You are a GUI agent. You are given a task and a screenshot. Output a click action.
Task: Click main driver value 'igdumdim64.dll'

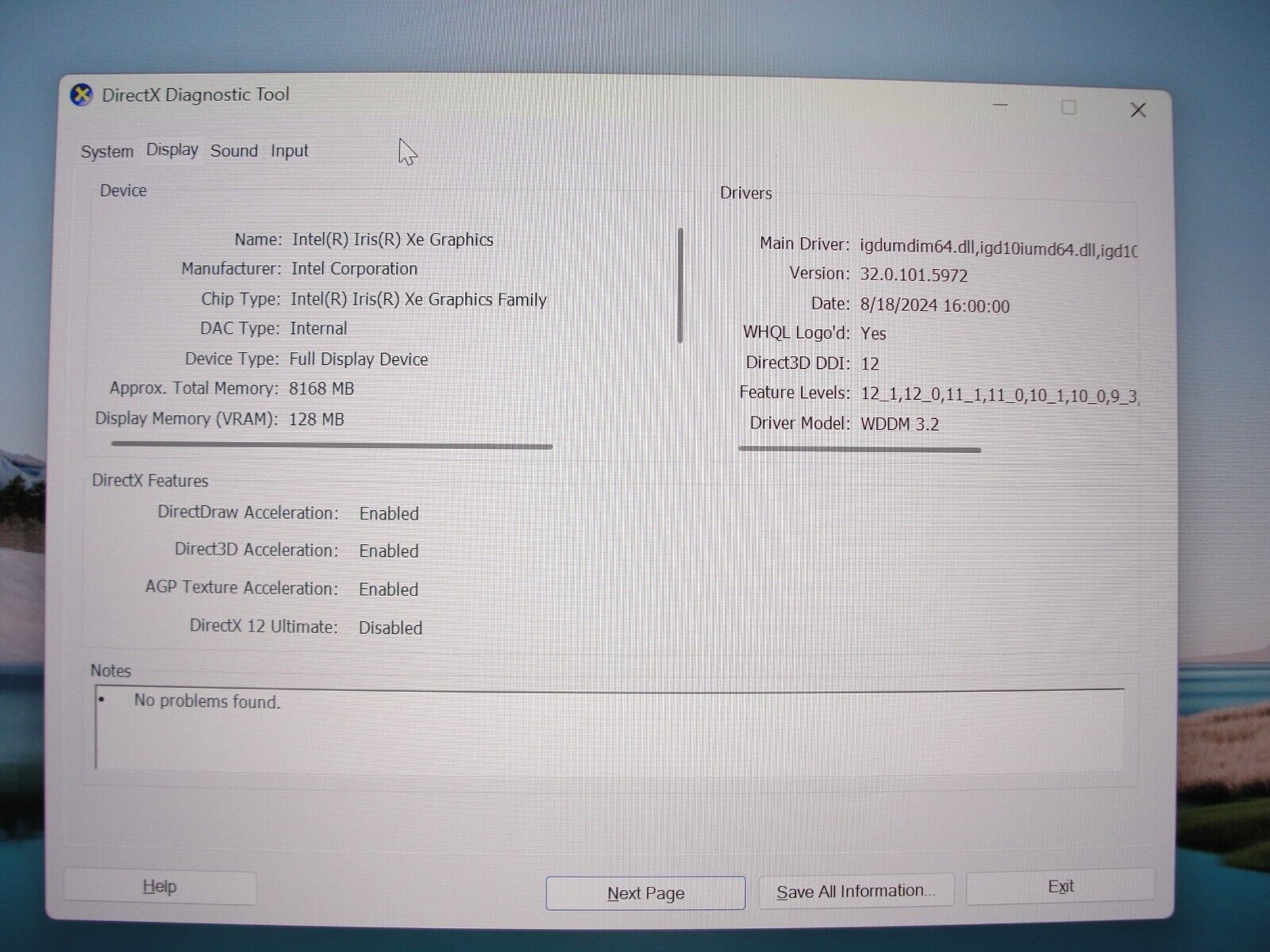tap(917, 247)
